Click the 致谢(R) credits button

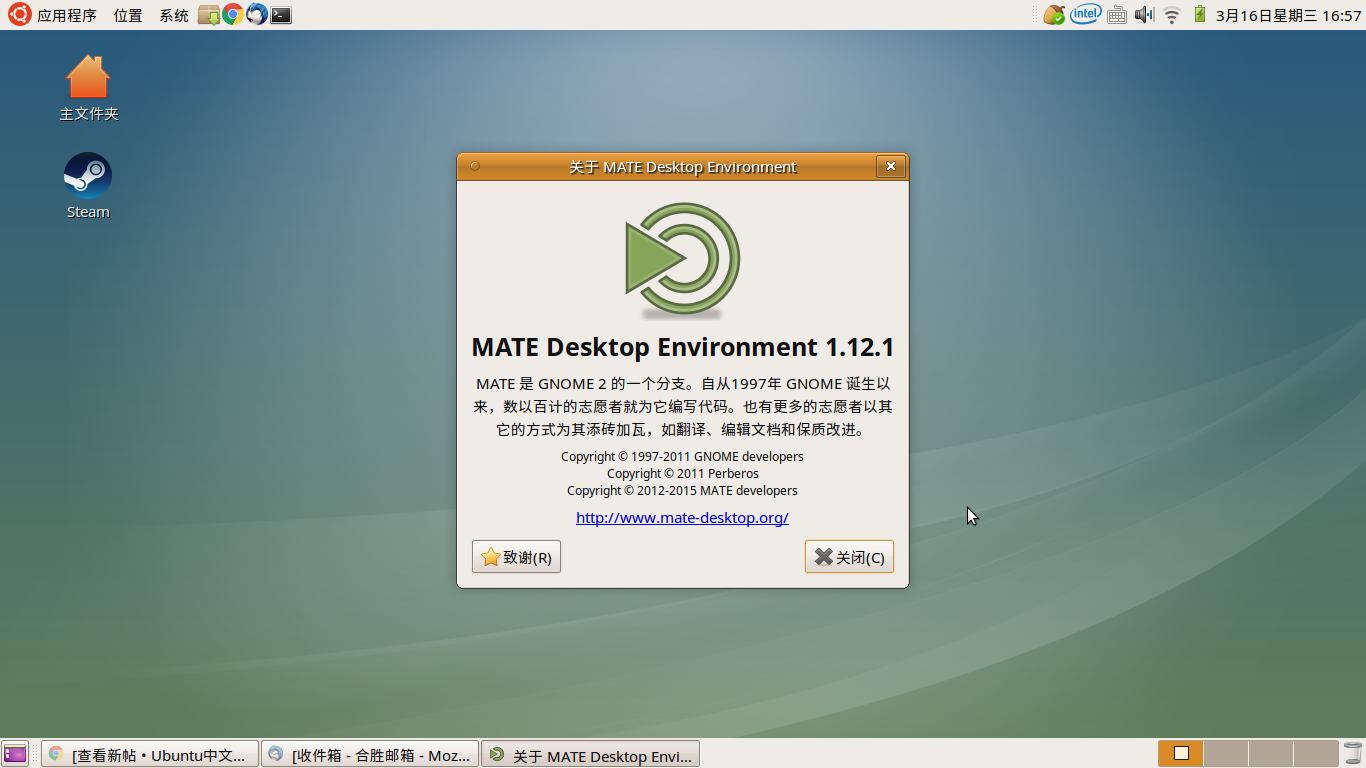tap(516, 557)
